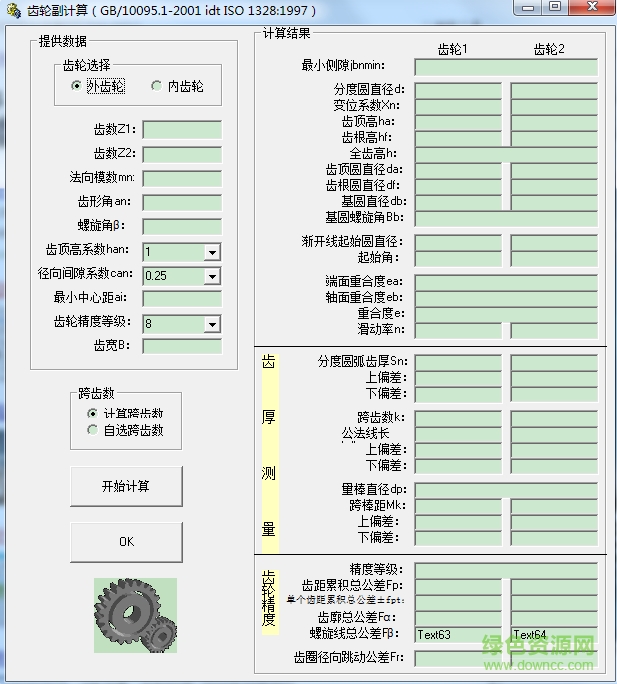Click 跨棒距Mk field for 齿轮2

pos(554,506)
